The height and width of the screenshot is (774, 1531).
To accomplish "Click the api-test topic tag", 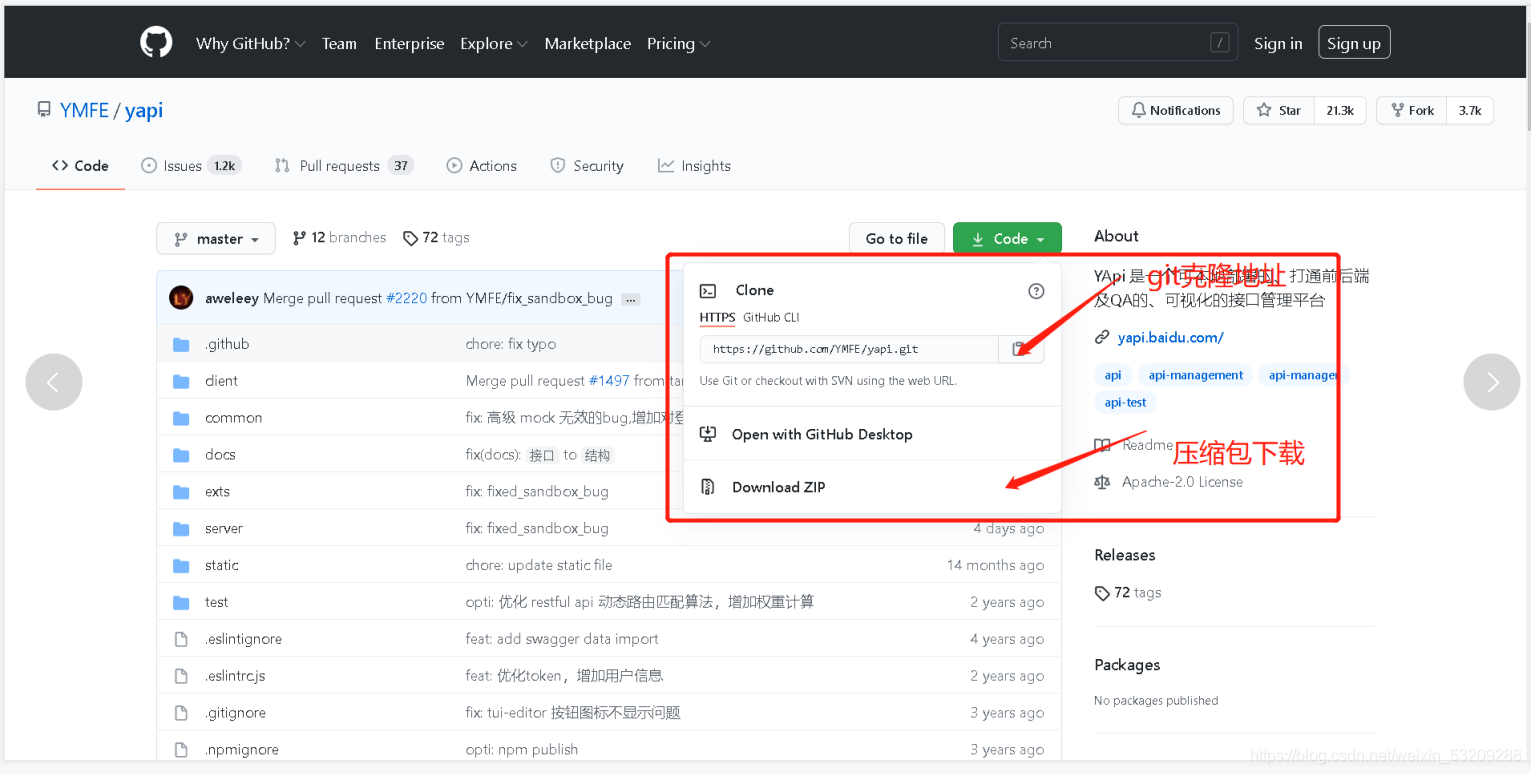I will [1125, 403].
